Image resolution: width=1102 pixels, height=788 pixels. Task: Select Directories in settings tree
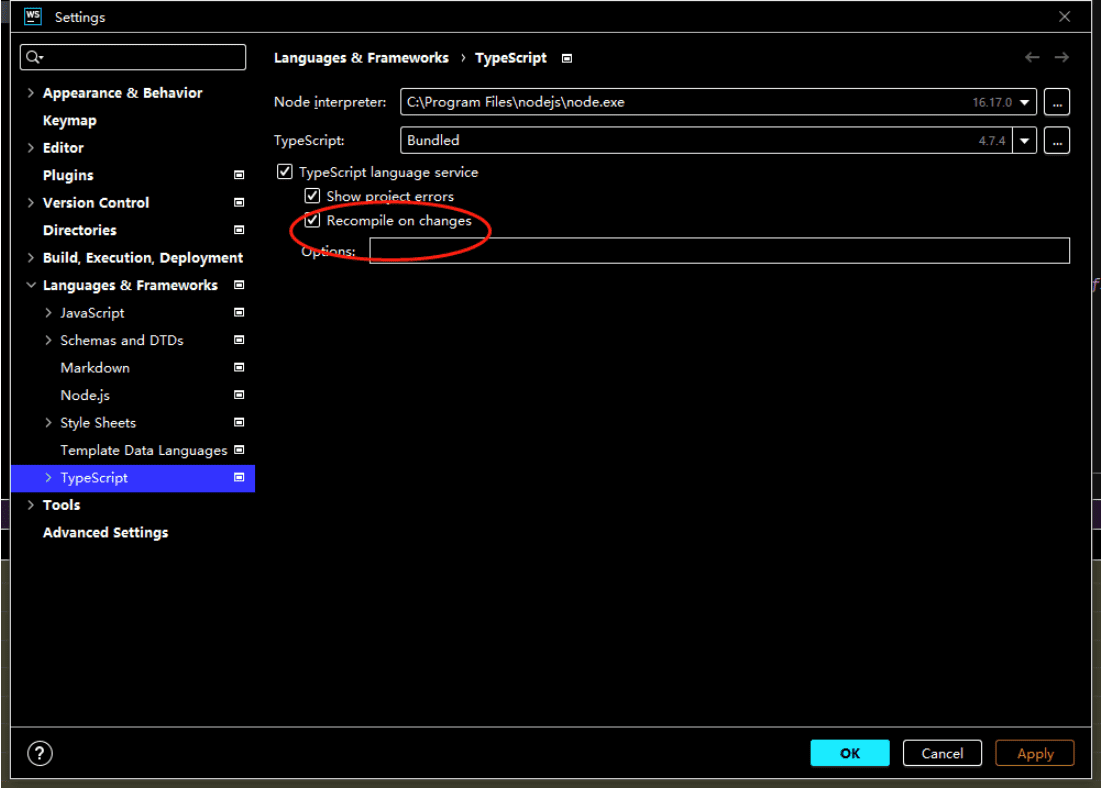79,230
